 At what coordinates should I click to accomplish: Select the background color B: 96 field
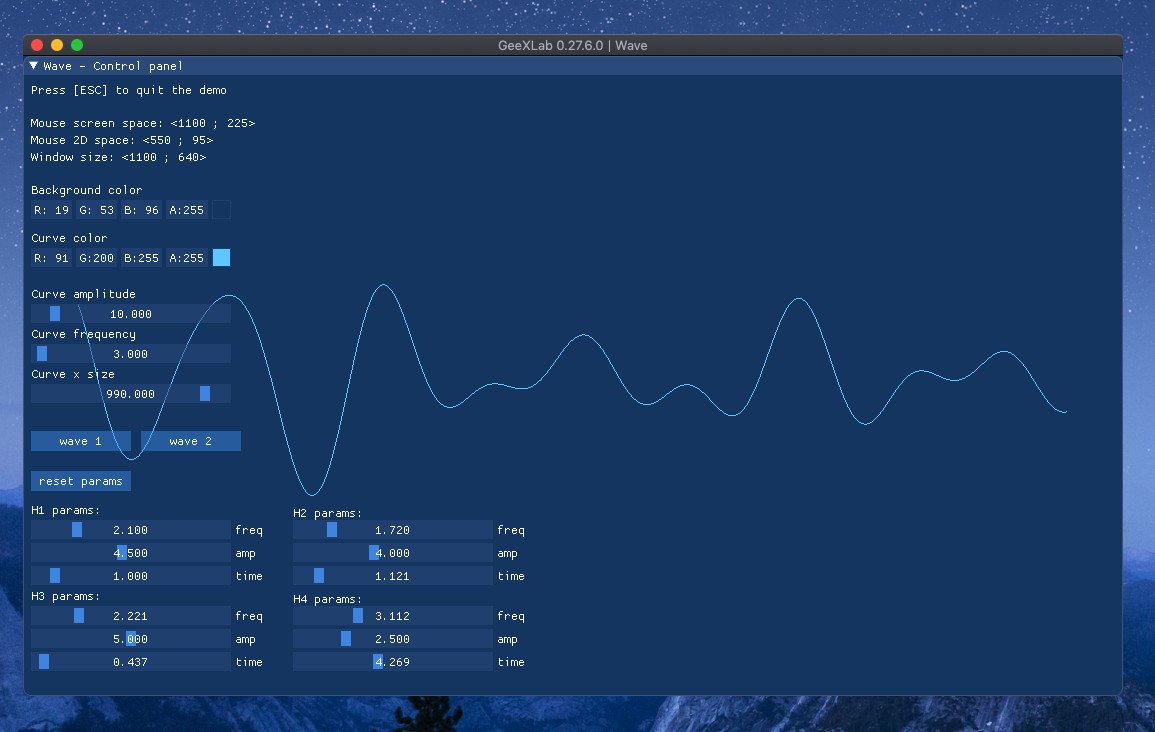pos(141,210)
